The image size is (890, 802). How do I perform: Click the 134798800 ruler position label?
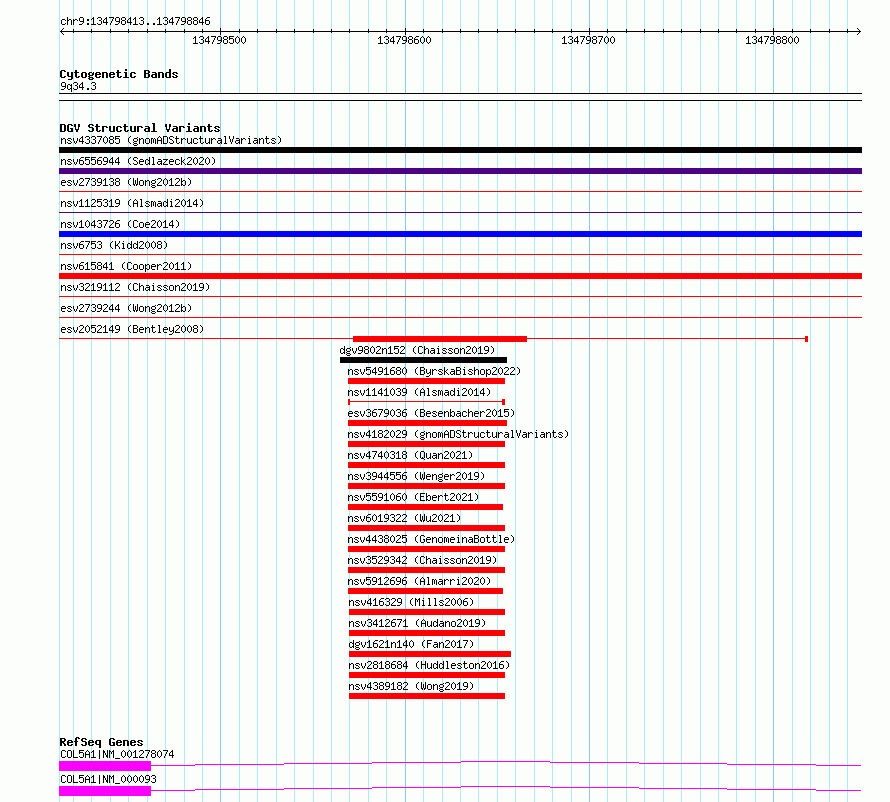click(x=772, y=40)
